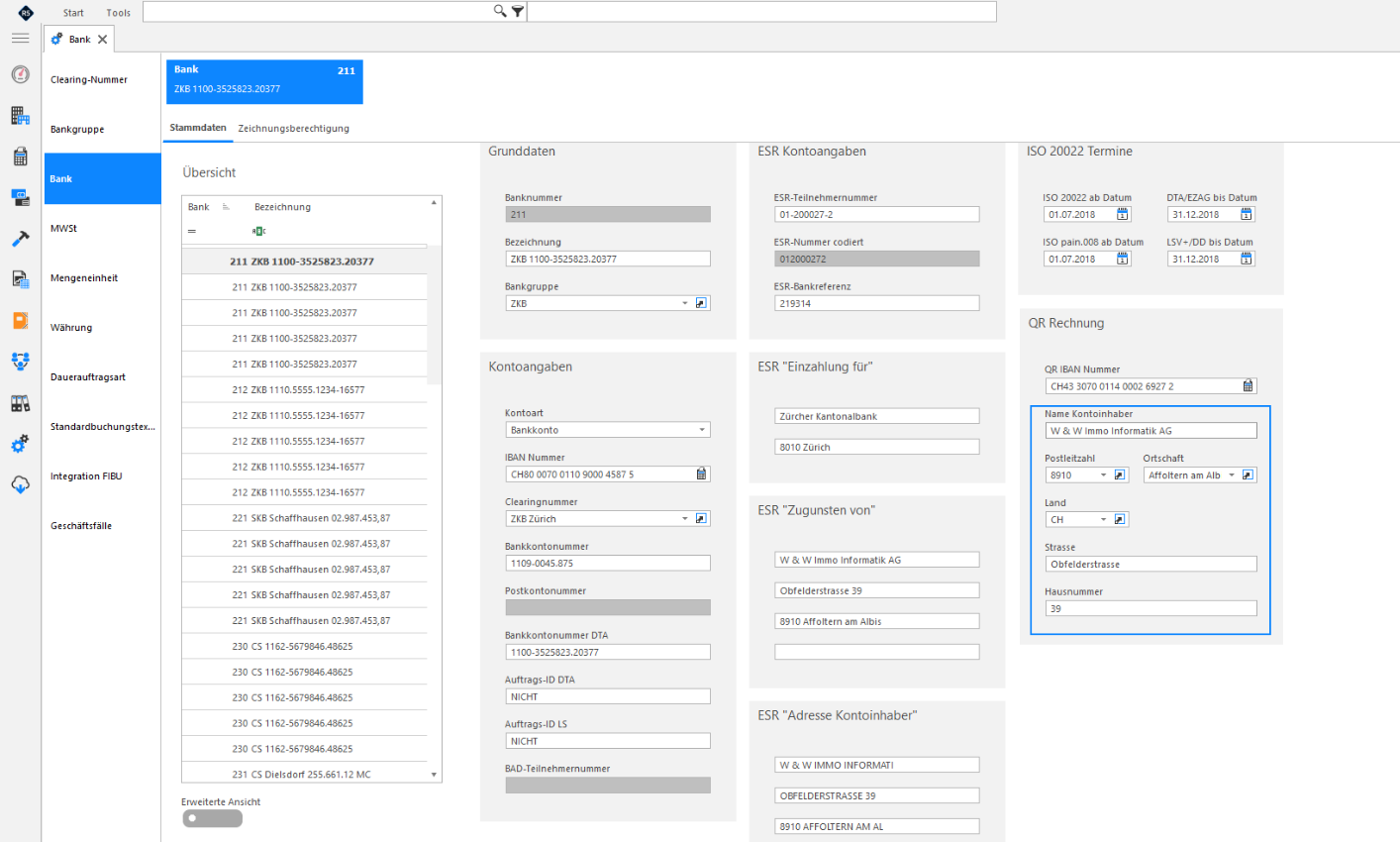Expand the Postleitzahl dropdown
This screenshot has height=842, width=1400.
(x=1104, y=474)
